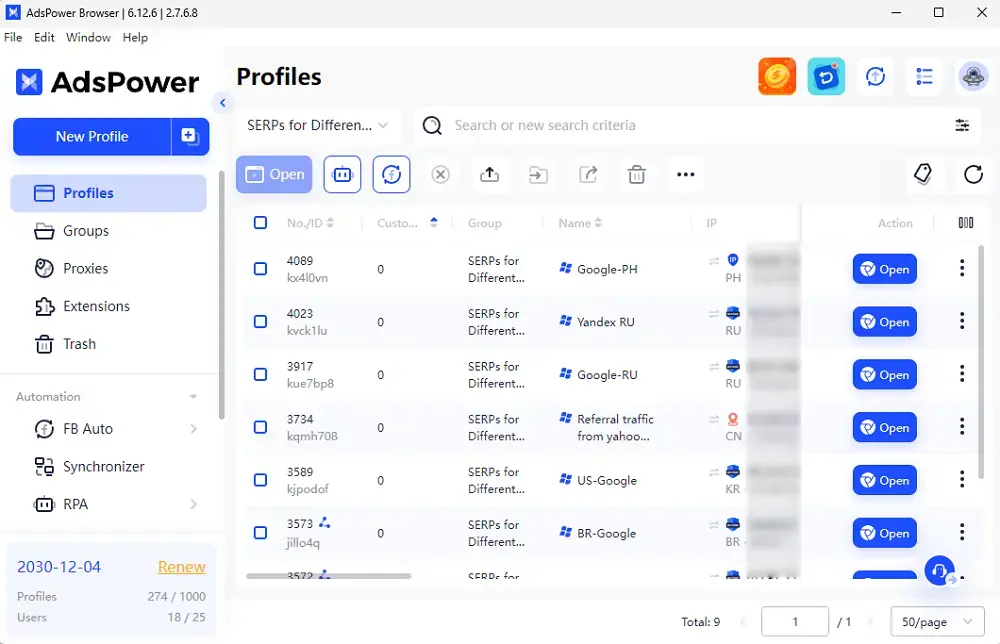This screenshot has height=644, width=1000.
Task: Check the box for profile 4023
Action: (260, 321)
